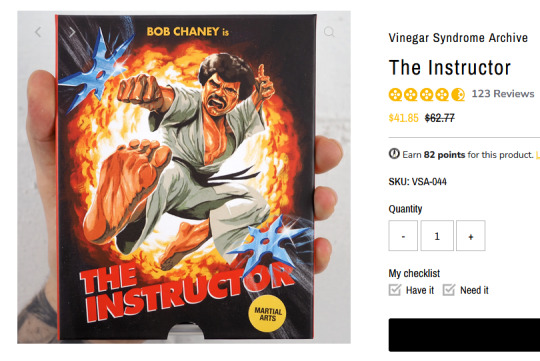Open the 123 Reviews link

click(502, 94)
